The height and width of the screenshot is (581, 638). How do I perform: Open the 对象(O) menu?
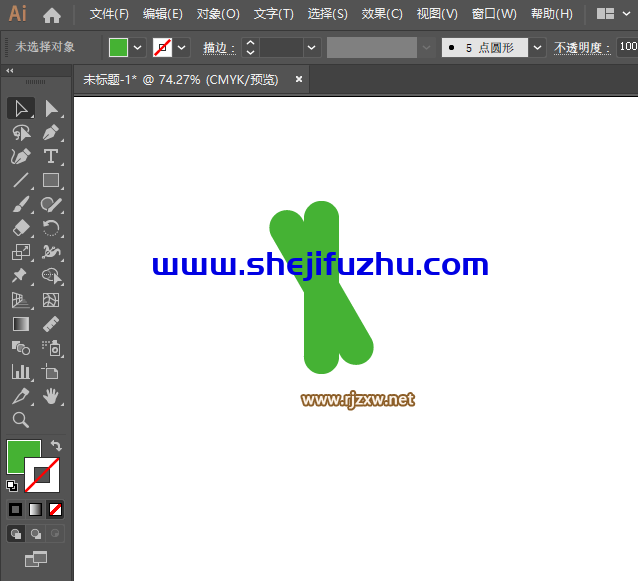pyautogui.click(x=218, y=14)
